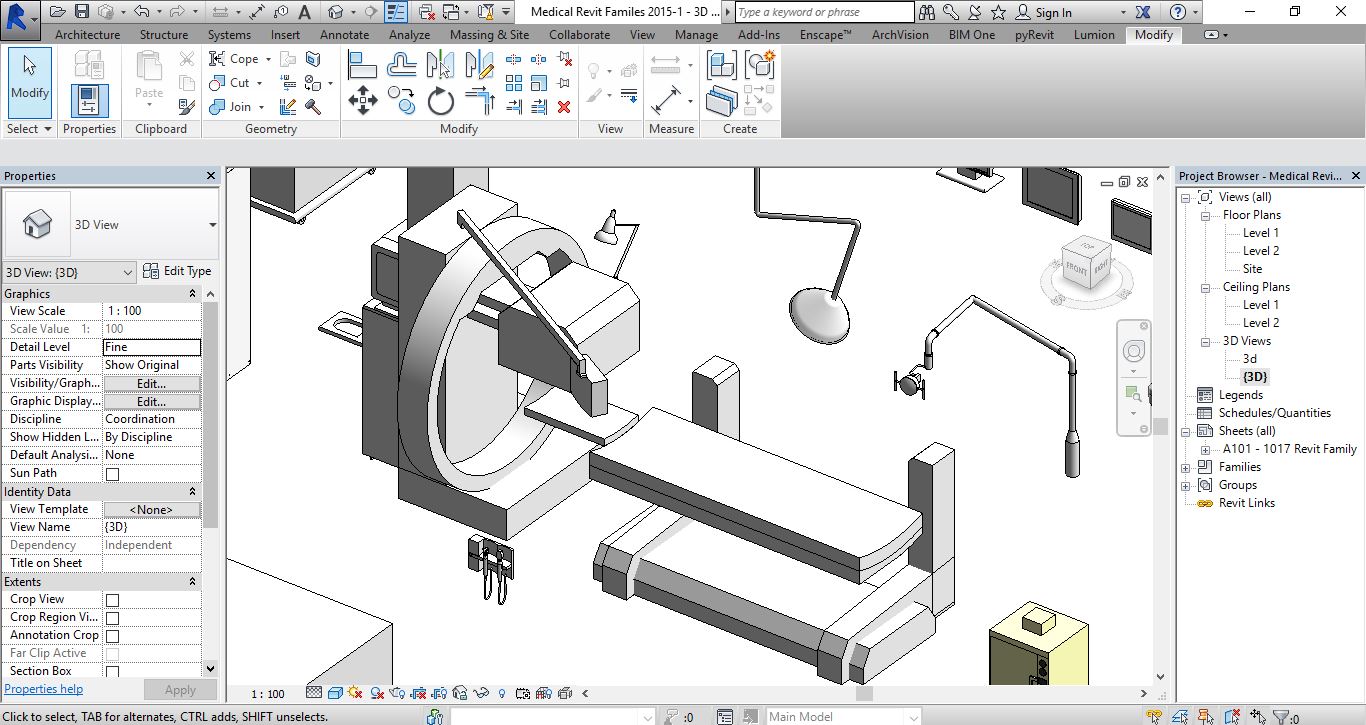Select the Demolish hammer tool
1366x725 pixels.
pos(313,107)
